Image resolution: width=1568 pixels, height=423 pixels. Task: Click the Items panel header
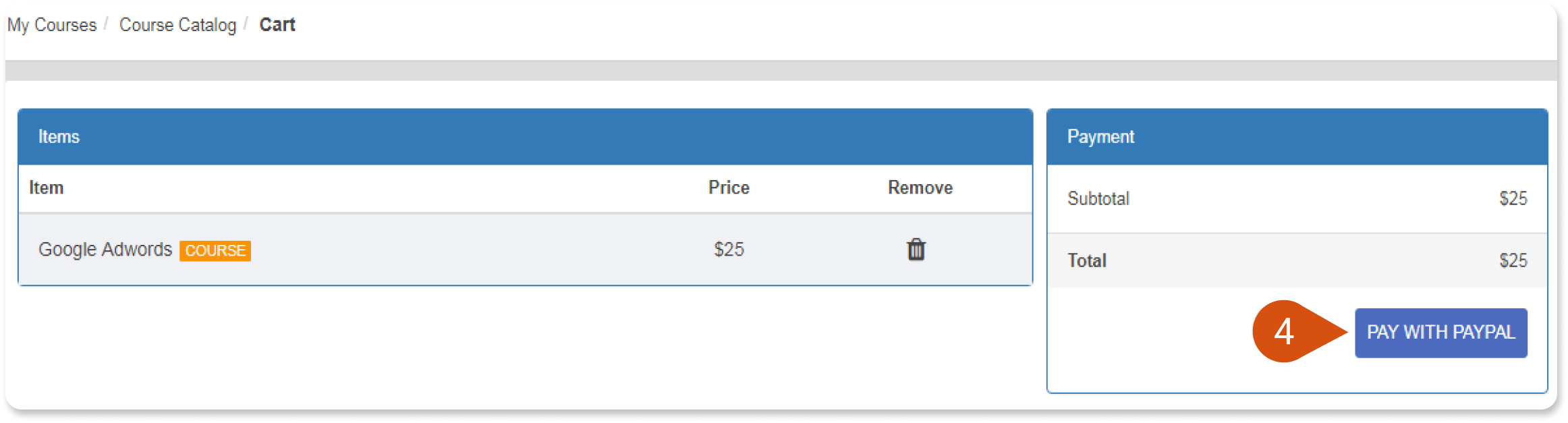click(525, 137)
